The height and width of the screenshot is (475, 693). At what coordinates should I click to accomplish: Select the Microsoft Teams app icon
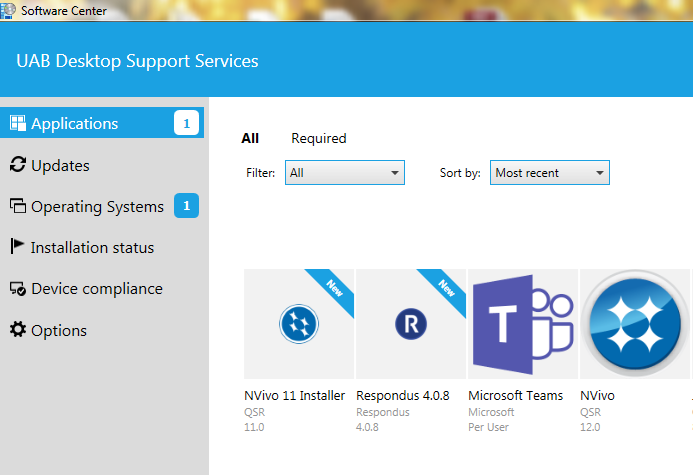[523, 323]
